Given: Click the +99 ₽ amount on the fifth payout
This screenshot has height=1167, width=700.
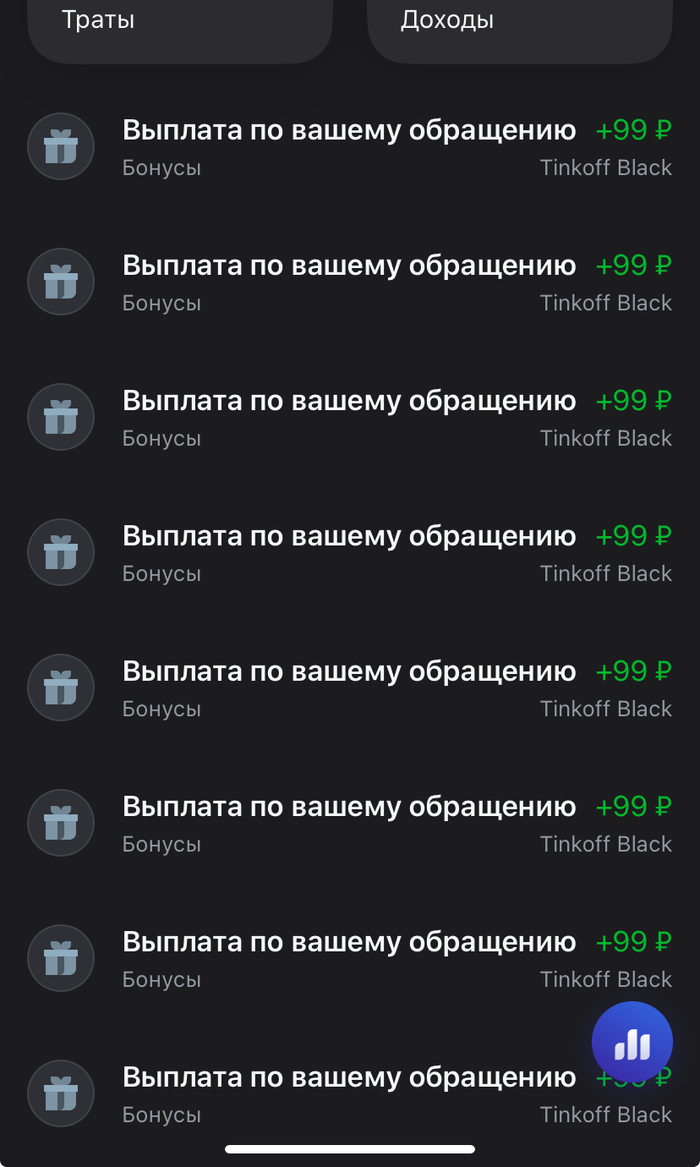Looking at the screenshot, I should click(633, 671).
